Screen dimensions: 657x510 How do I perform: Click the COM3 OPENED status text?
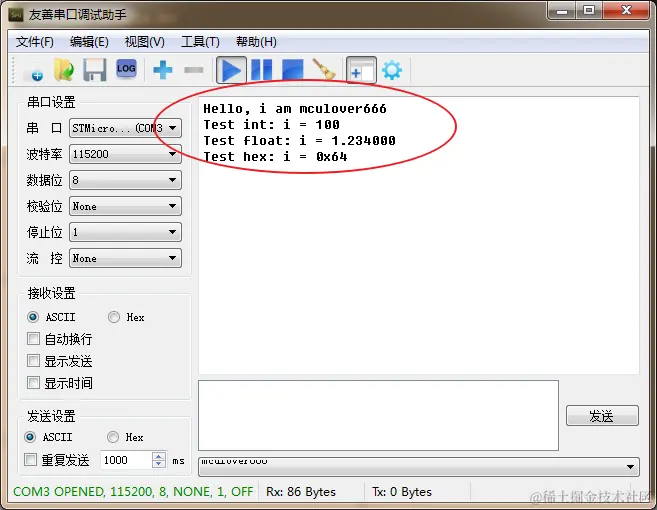coord(133,492)
